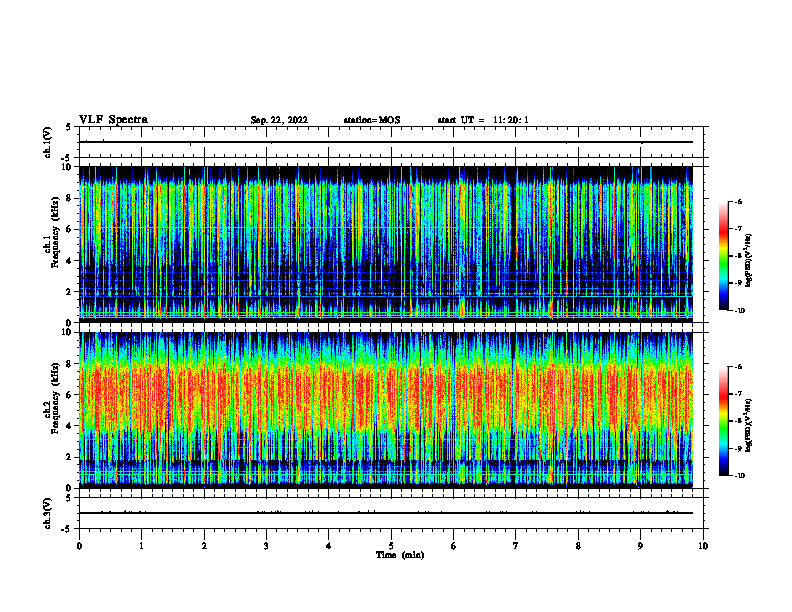Click the ch.2 spectrogram panel
Image resolution: width=792 pixels, height=612 pixels.
click(385, 410)
